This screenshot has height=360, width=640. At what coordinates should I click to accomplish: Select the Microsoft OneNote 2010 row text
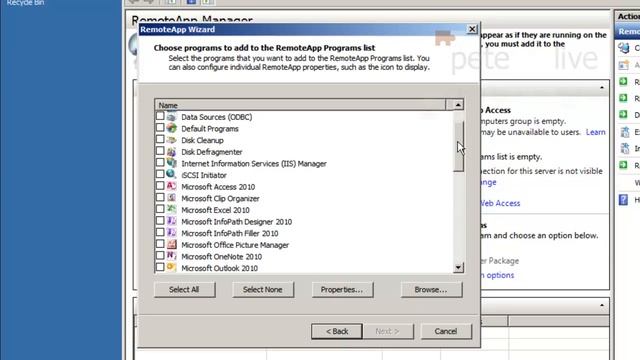click(x=221, y=256)
